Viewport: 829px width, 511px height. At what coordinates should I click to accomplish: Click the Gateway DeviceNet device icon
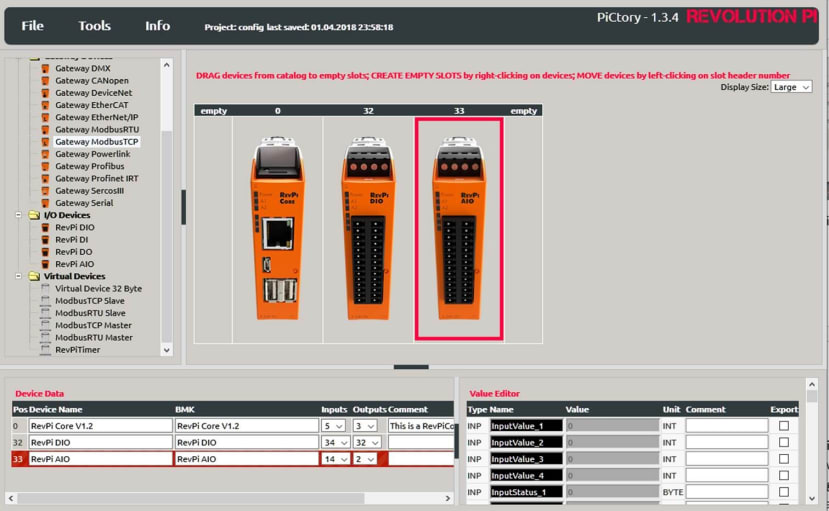click(x=45, y=92)
